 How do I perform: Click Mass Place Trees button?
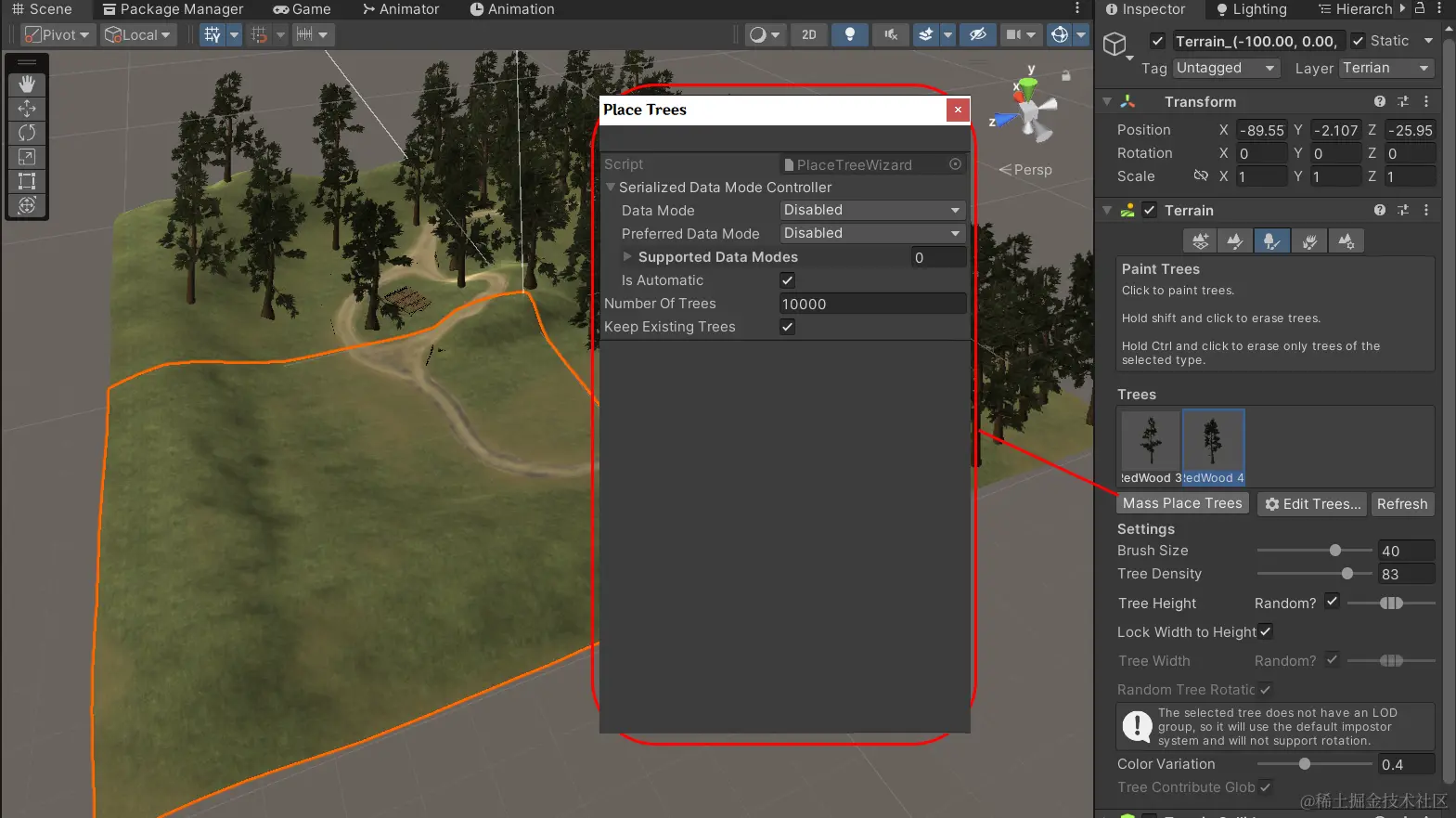pos(1182,503)
